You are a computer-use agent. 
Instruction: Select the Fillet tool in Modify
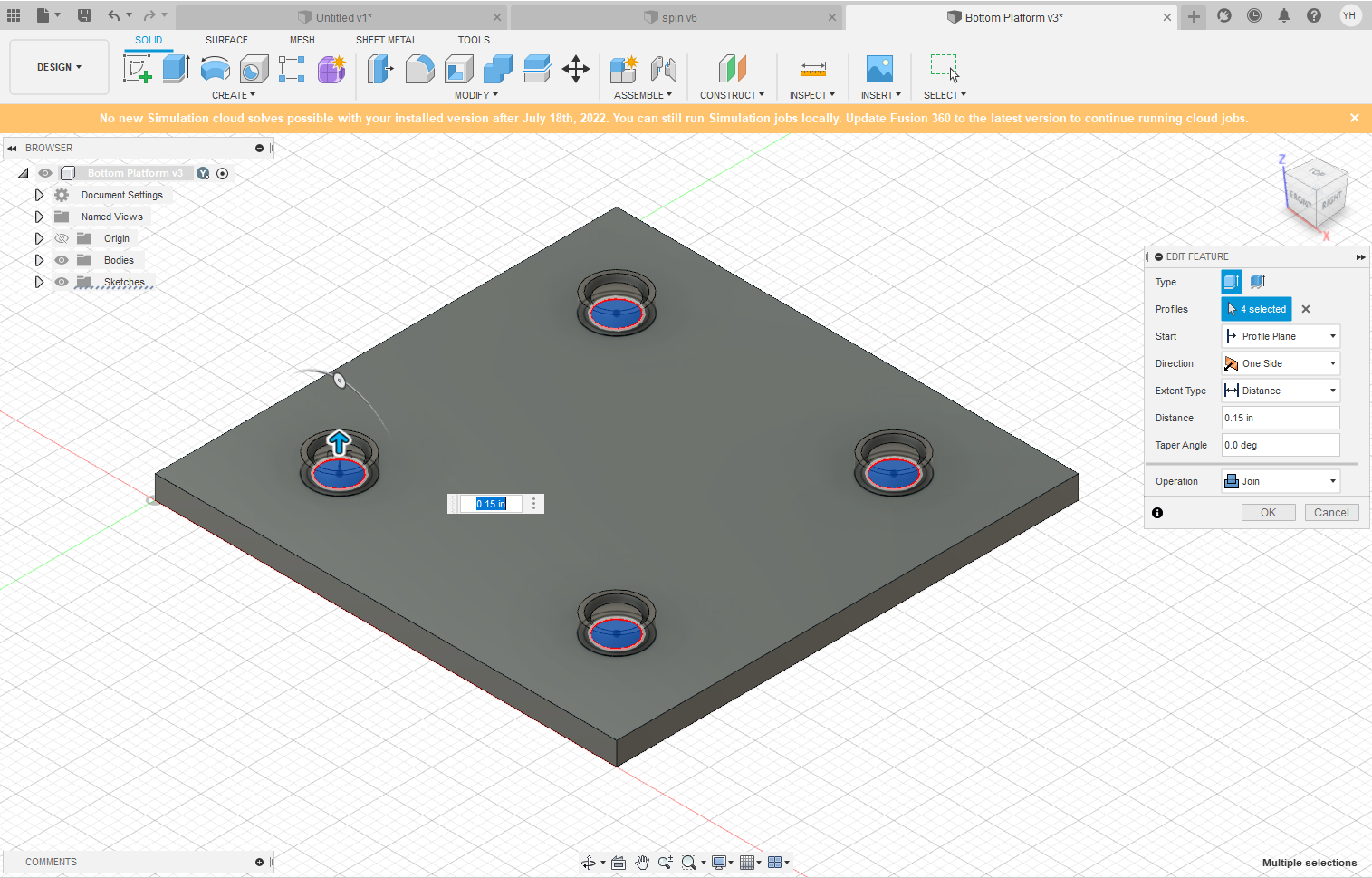point(419,69)
